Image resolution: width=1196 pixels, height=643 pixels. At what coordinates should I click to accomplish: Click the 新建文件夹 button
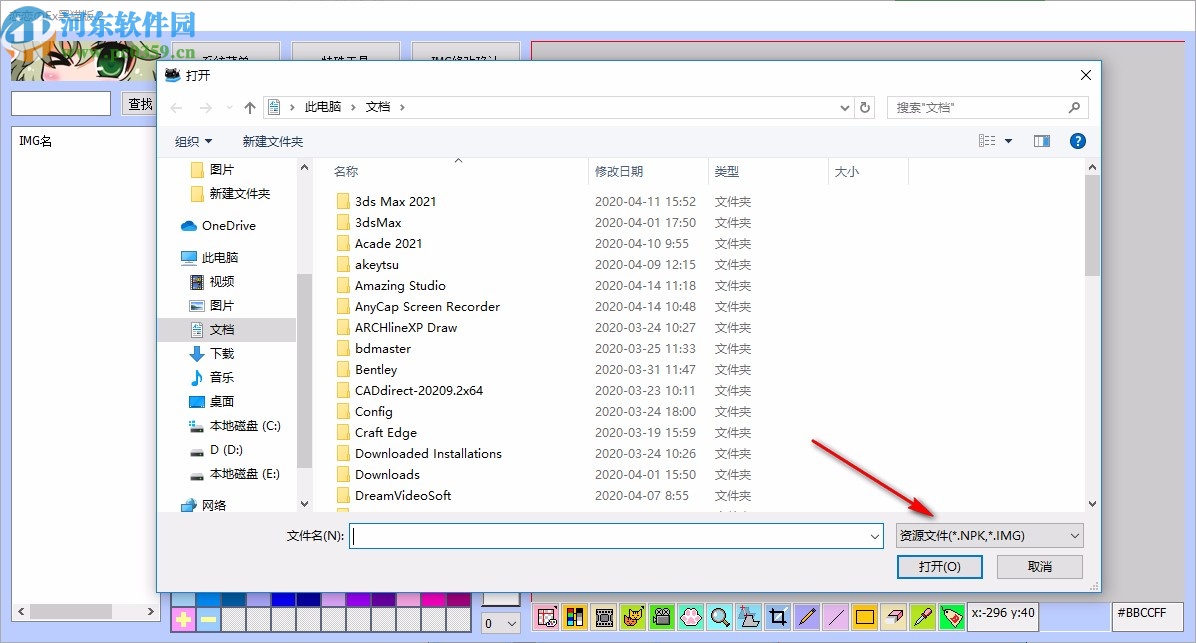[272, 141]
